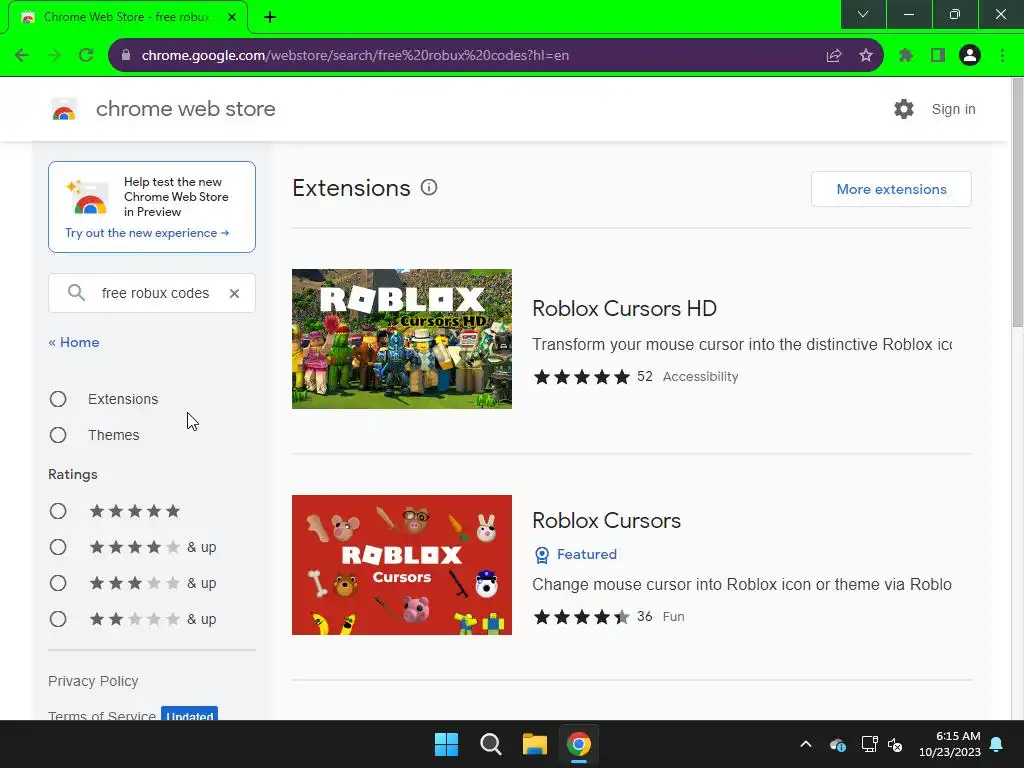Filter by four stars & up
Viewport: 1024px width, 768px height.
coord(58,547)
